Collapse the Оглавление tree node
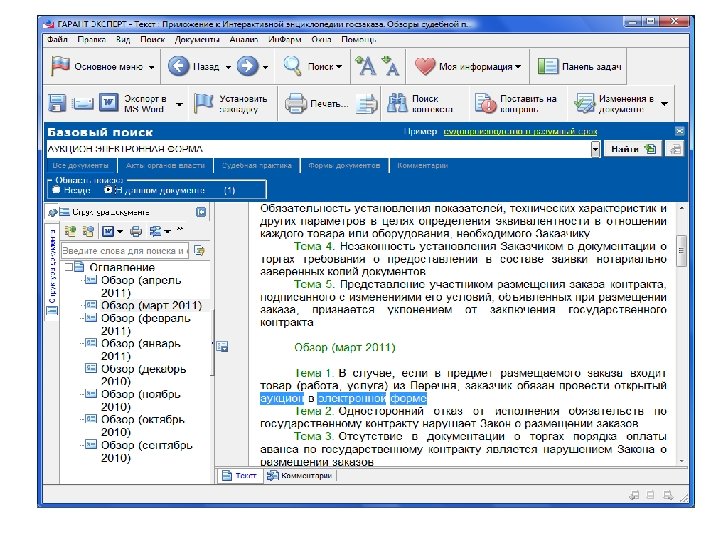This screenshot has width=720, height=540. coord(69,267)
